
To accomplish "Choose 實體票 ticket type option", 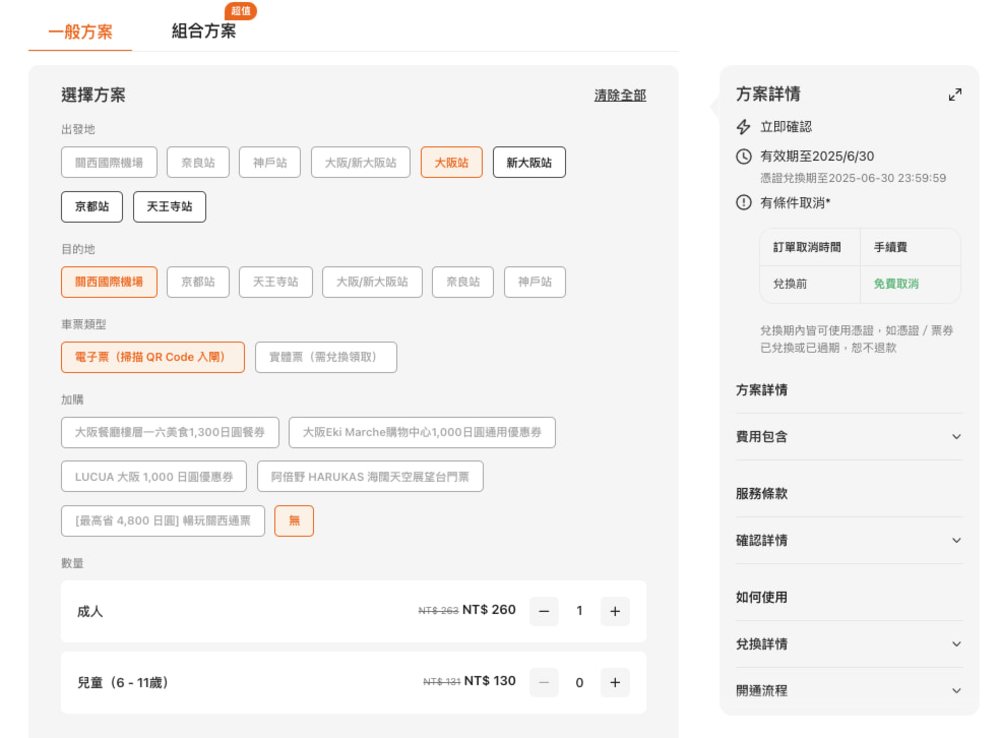I will pyautogui.click(x=326, y=357).
